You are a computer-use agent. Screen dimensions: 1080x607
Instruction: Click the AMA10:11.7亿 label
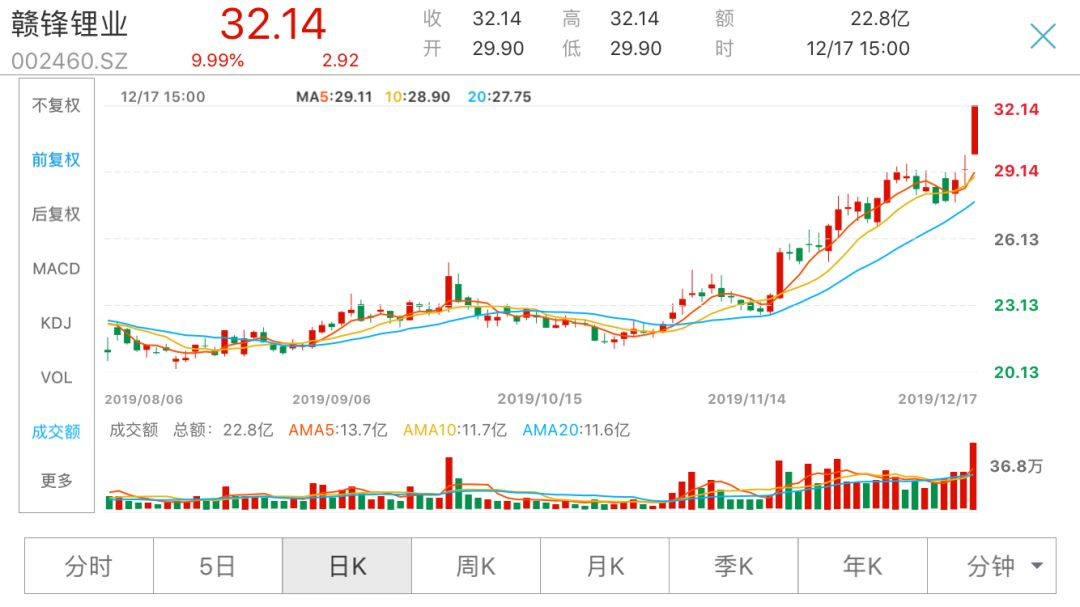(455, 431)
